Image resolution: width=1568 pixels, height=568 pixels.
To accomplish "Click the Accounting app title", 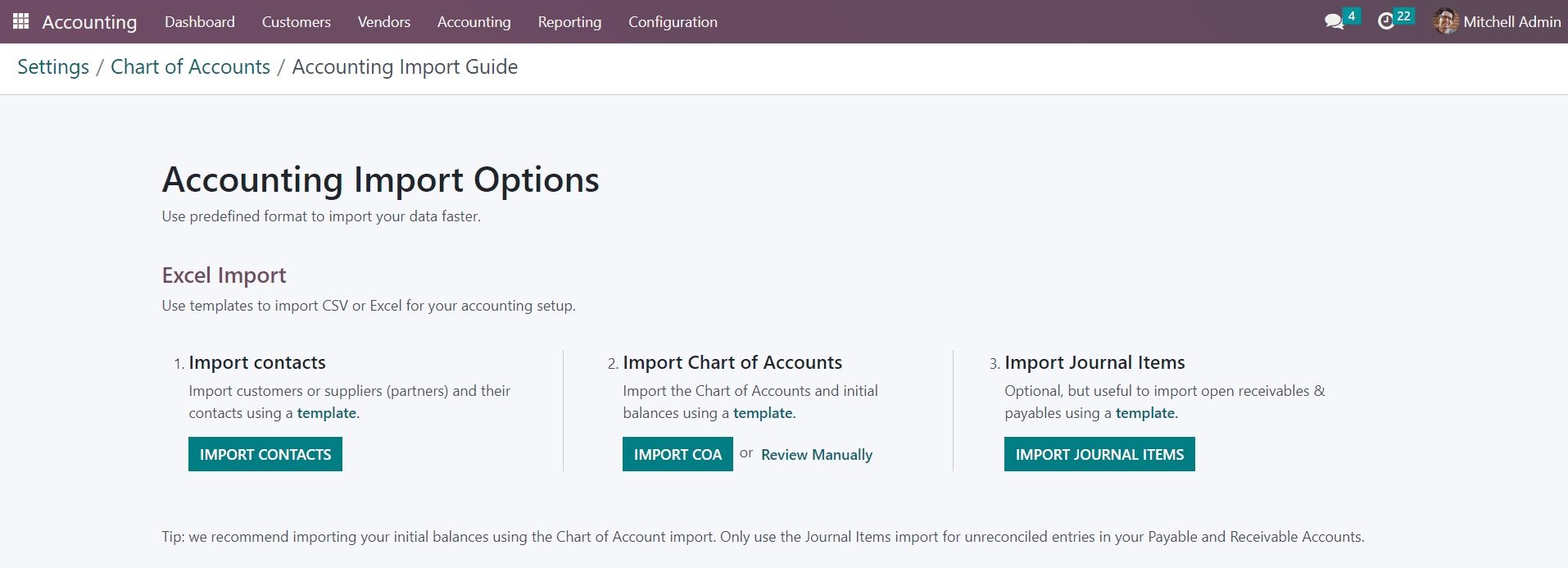I will (89, 22).
